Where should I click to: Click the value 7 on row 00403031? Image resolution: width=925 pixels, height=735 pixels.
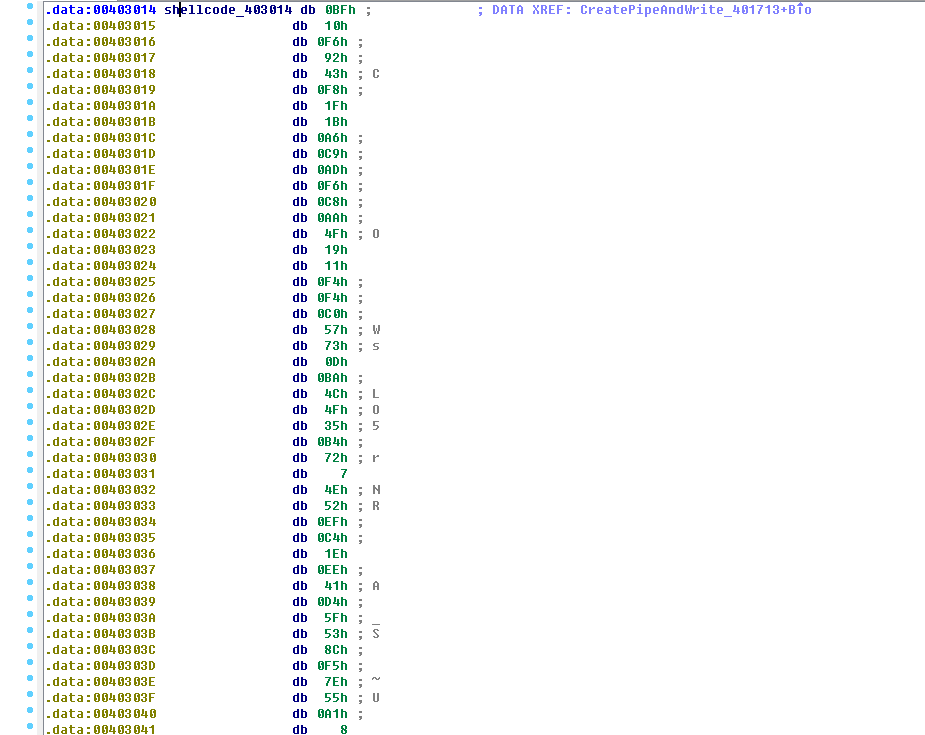pos(344,474)
